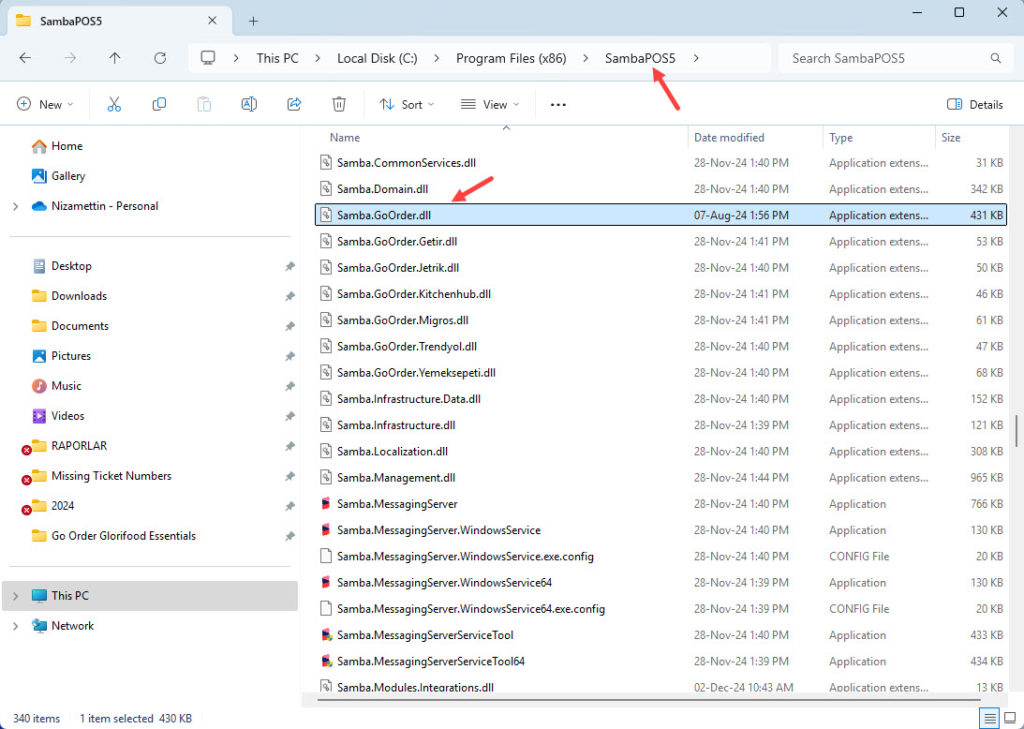Select the SambaPOS5 window tab
This screenshot has width=1024, height=729.
point(120,22)
